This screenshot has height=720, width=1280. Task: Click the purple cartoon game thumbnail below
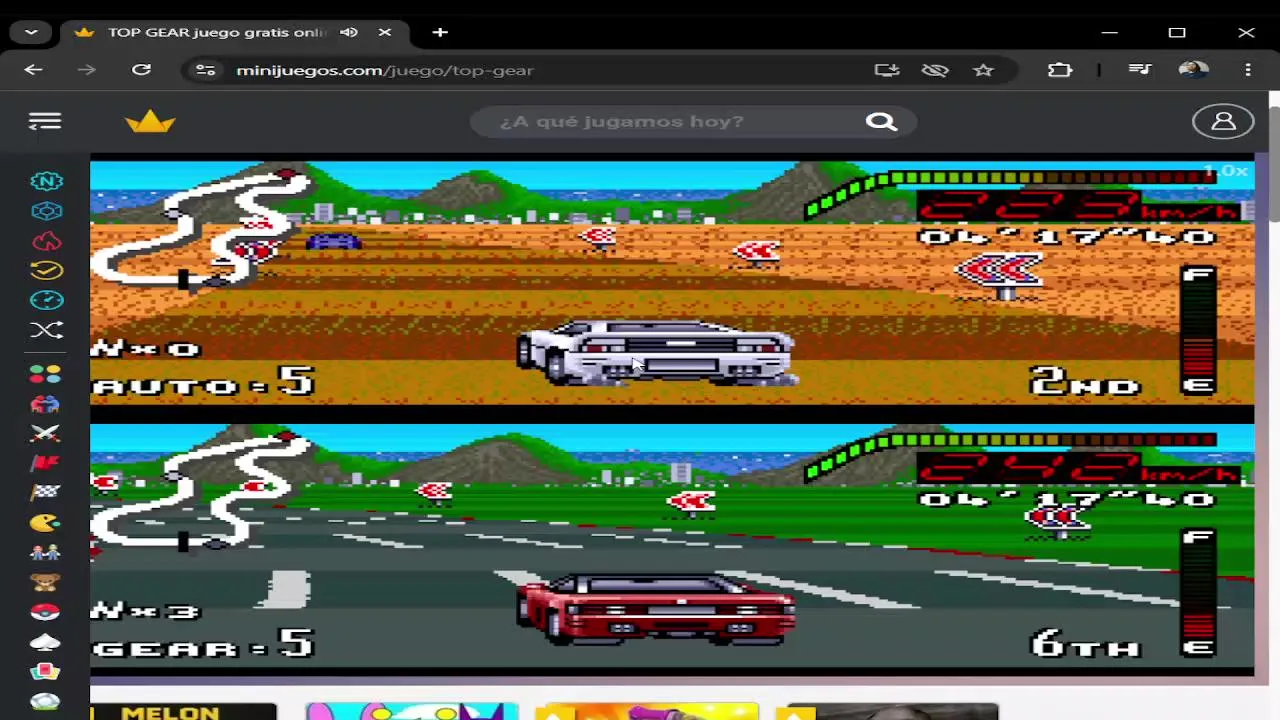tap(412, 712)
